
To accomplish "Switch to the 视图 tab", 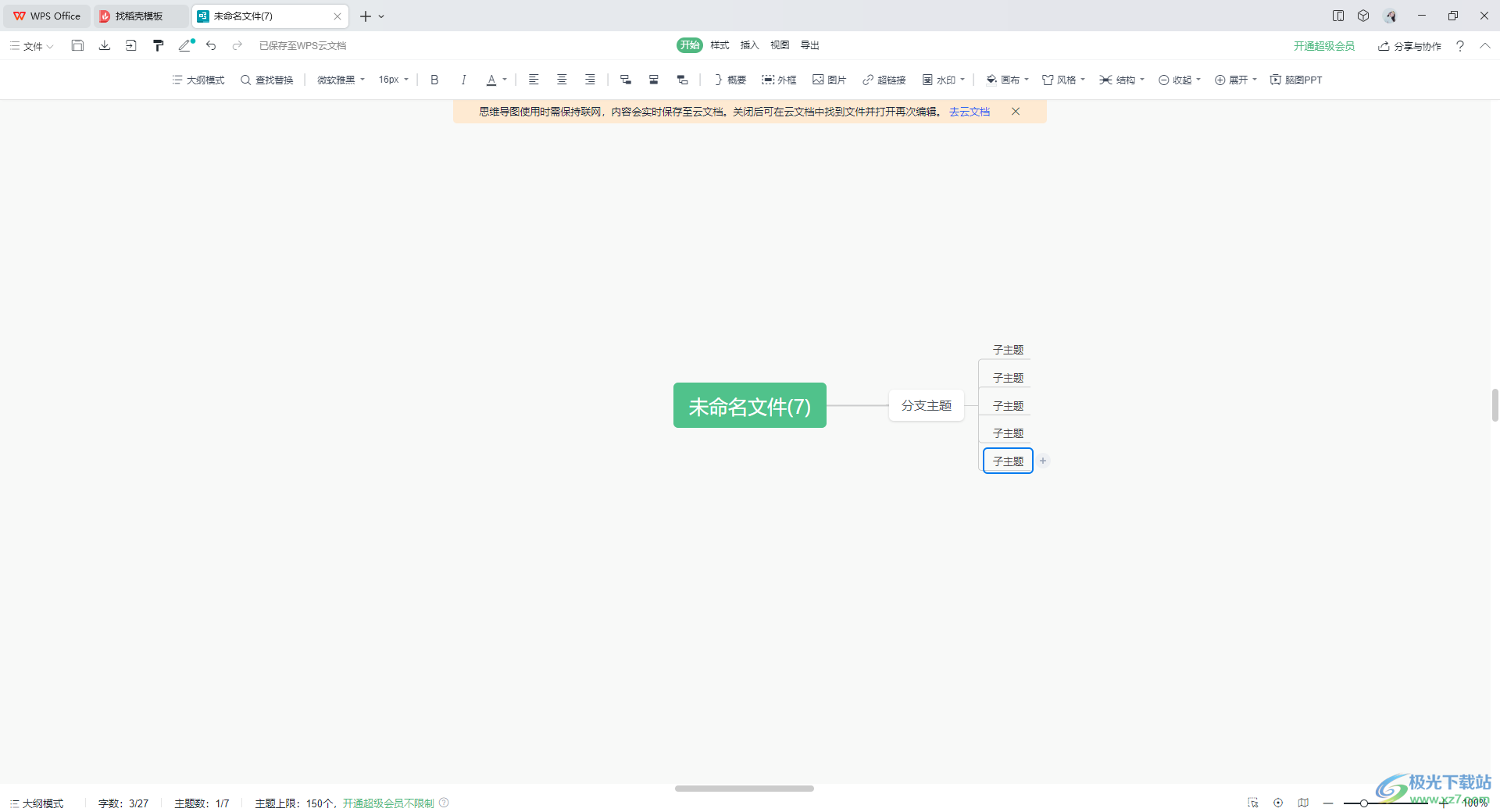I will [780, 45].
